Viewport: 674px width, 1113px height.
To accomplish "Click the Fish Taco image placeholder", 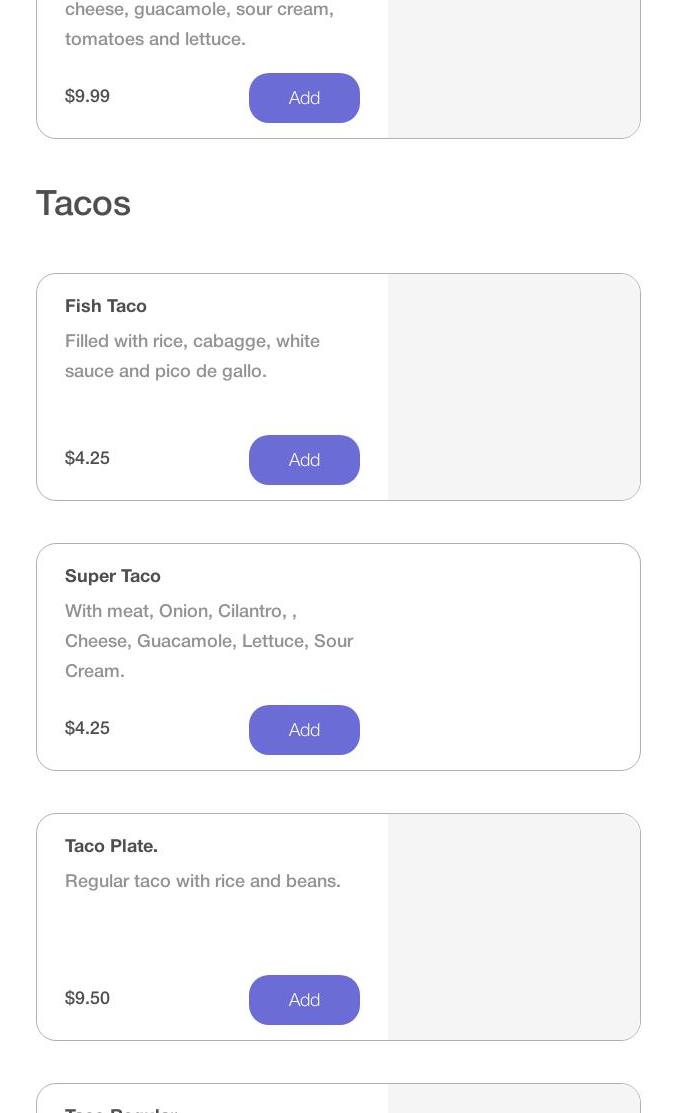I will point(514,387).
